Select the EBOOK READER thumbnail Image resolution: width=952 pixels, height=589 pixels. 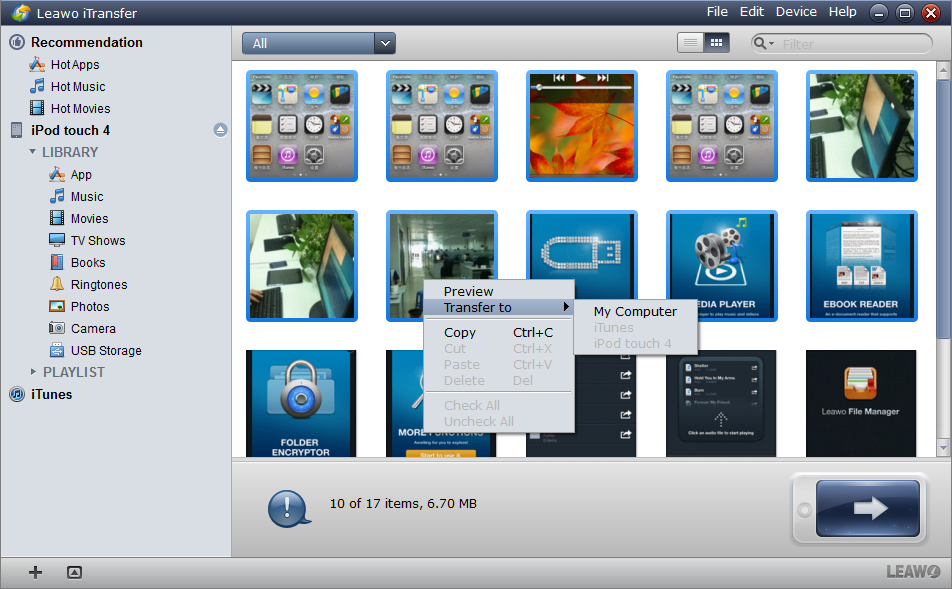point(862,265)
